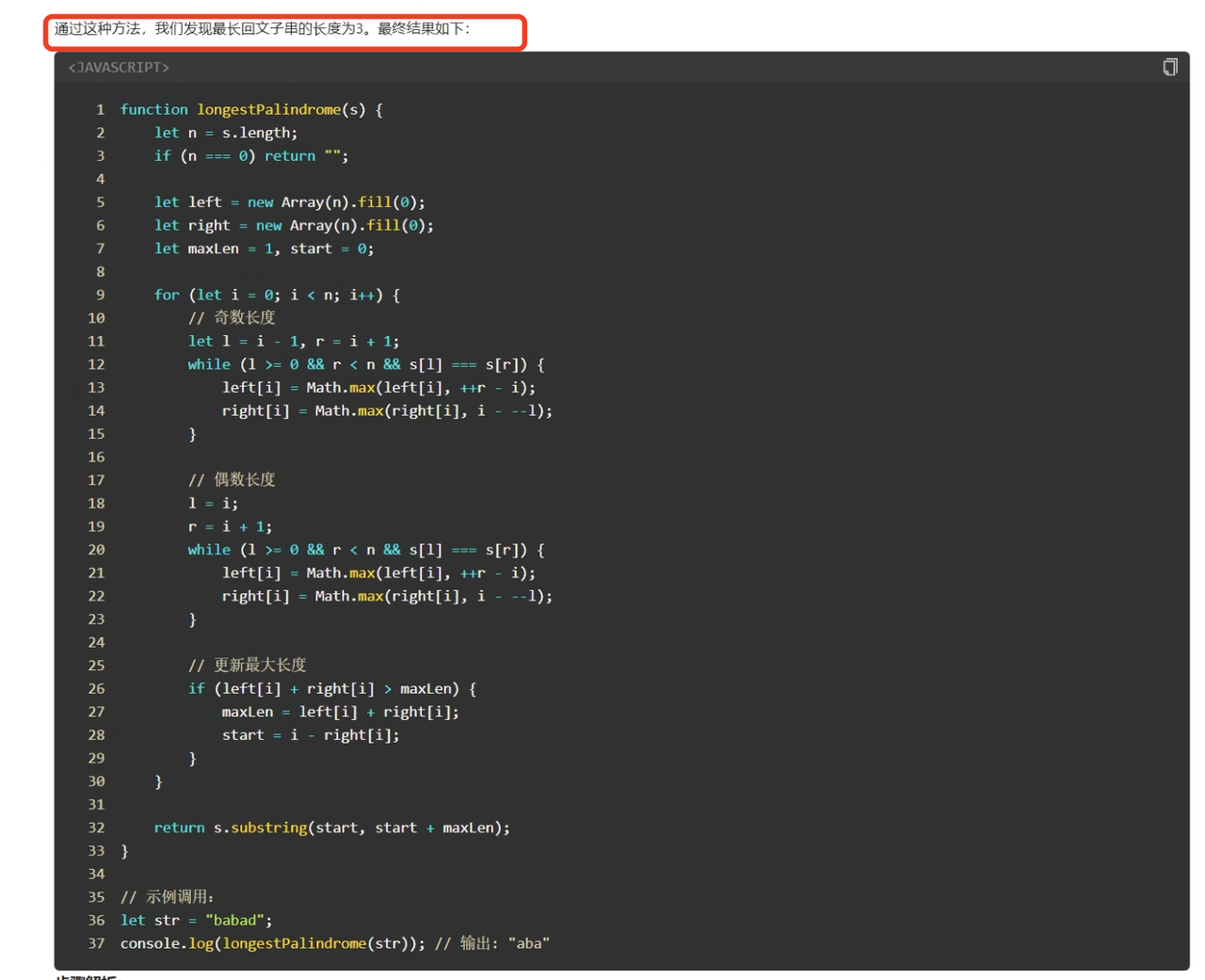
Task: Click the line 'if (n === 0) return "";'
Action: (251, 156)
